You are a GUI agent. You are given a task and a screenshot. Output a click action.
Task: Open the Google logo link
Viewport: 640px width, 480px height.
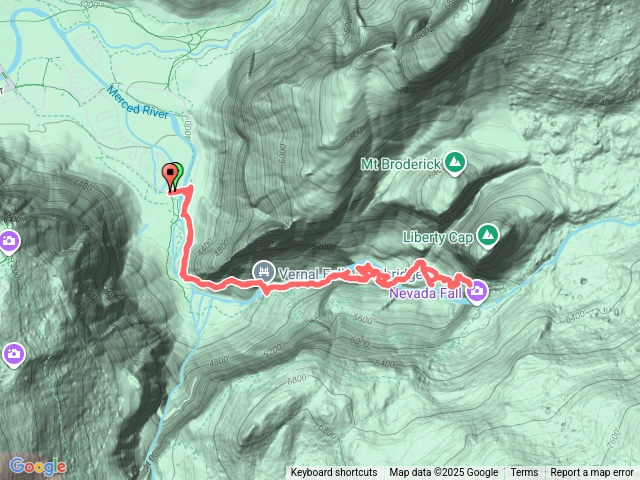[38, 467]
